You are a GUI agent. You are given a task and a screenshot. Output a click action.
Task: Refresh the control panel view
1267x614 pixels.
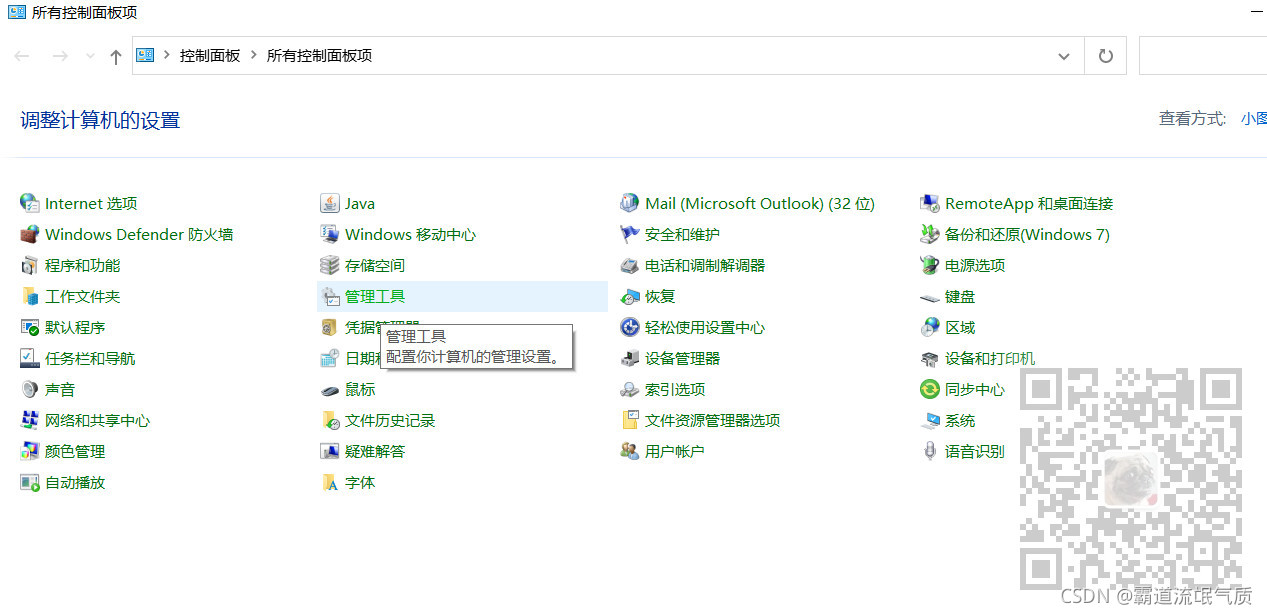point(1105,56)
